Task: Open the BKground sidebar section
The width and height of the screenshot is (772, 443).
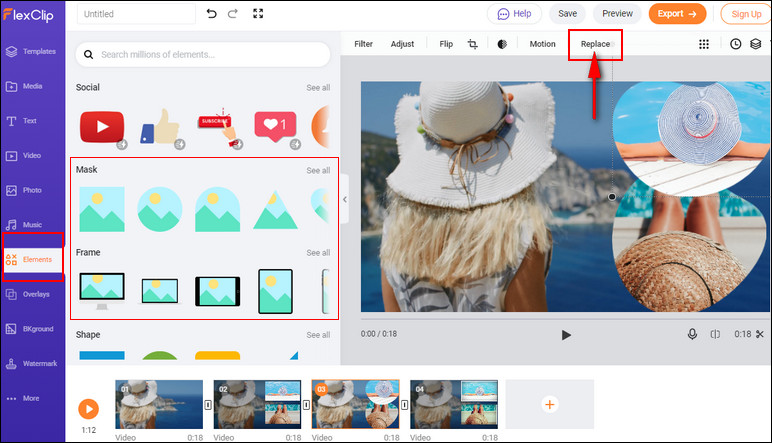Action: click(x=29, y=329)
